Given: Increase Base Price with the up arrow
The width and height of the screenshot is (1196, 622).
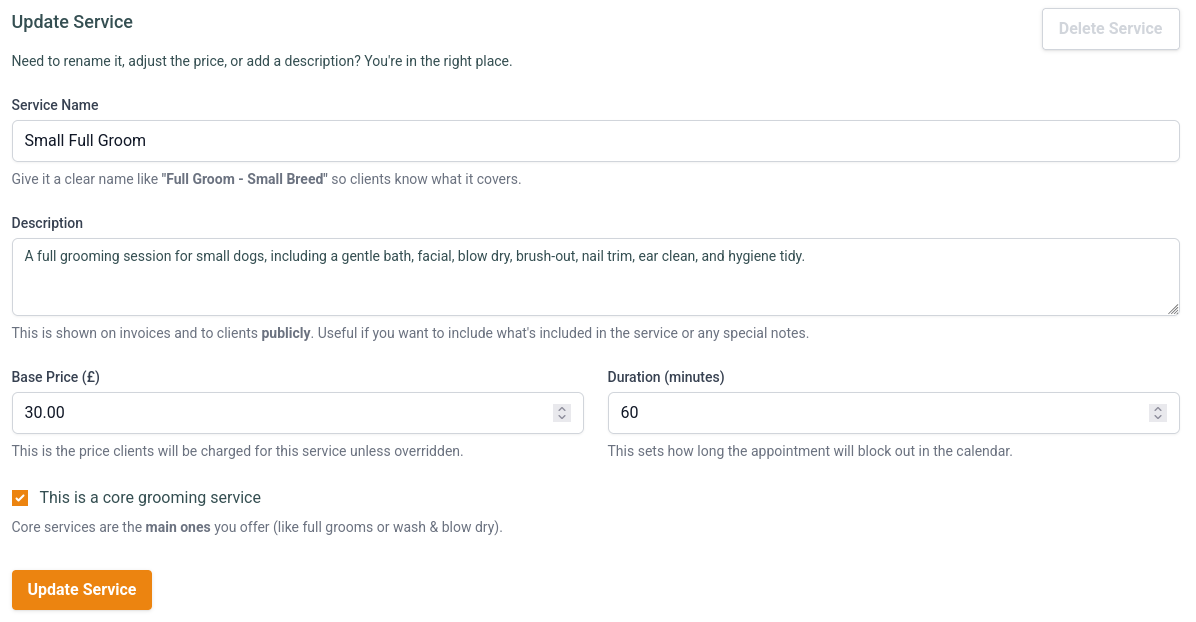Looking at the screenshot, I should coord(562,408).
